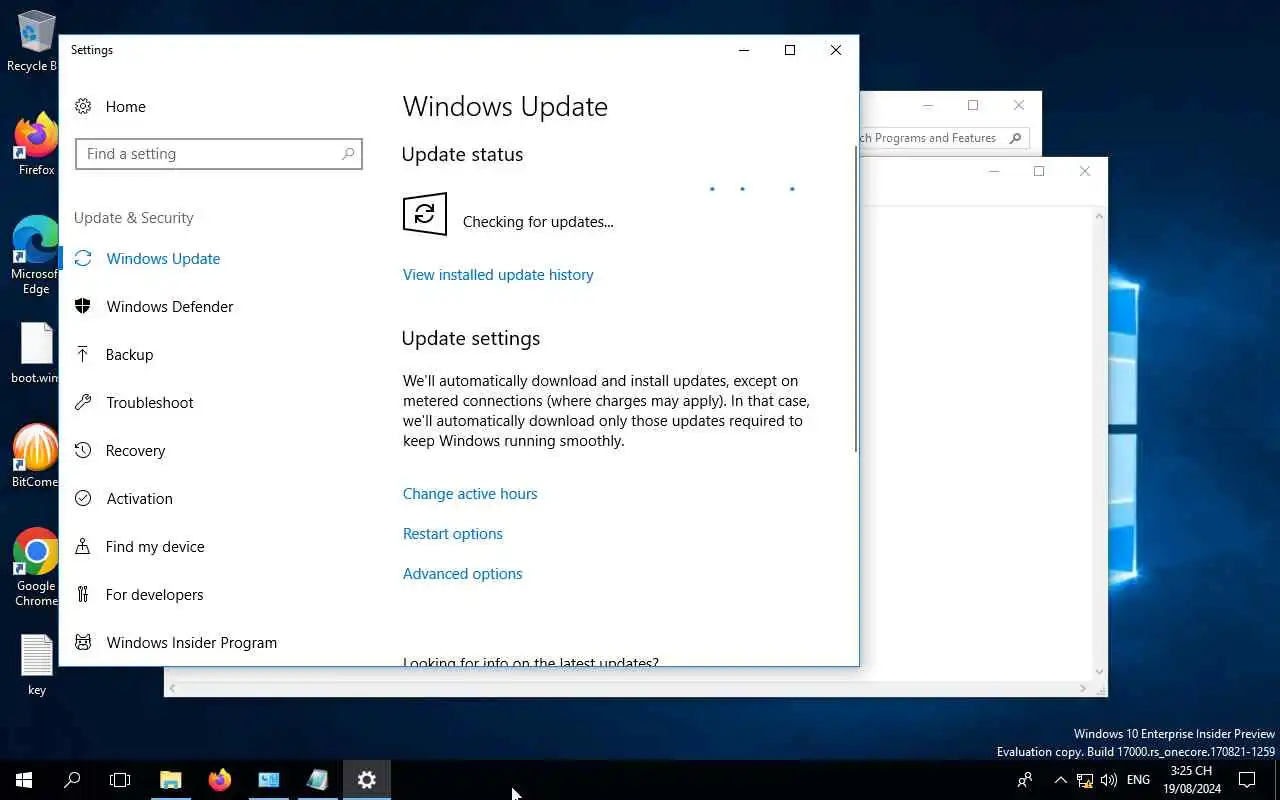Maximize the Programs and Features window
This screenshot has height=800, width=1280.
point(973,105)
